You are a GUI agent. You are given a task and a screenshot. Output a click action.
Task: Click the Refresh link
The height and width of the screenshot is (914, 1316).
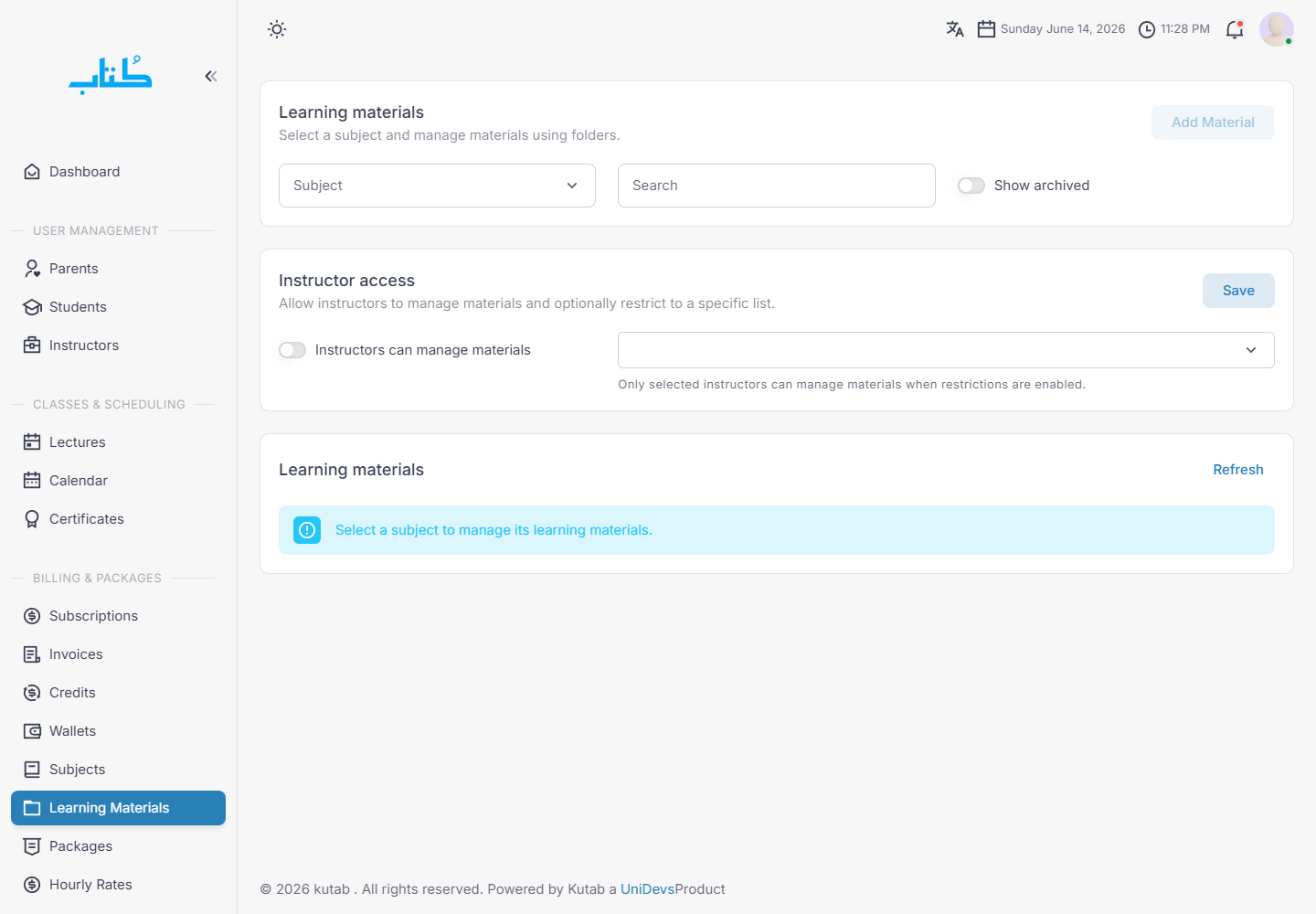tap(1238, 470)
